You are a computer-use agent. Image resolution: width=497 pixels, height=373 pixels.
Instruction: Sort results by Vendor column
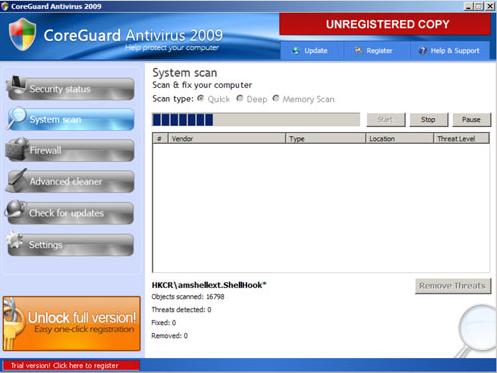227,139
